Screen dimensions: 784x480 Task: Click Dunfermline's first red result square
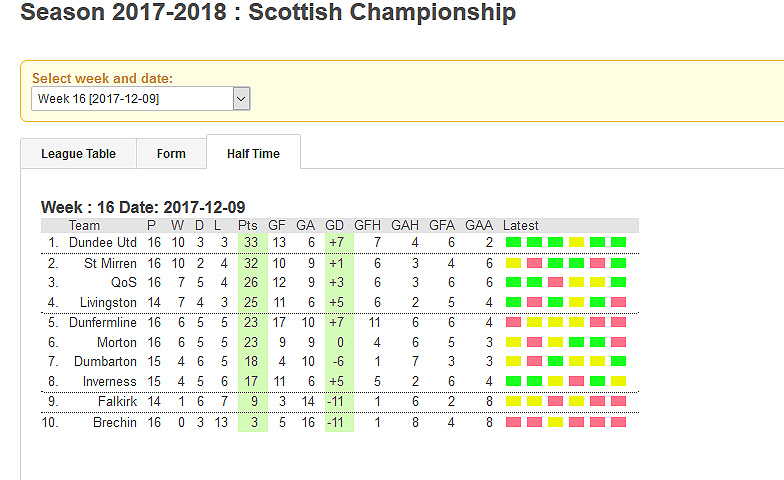pyautogui.click(x=514, y=322)
